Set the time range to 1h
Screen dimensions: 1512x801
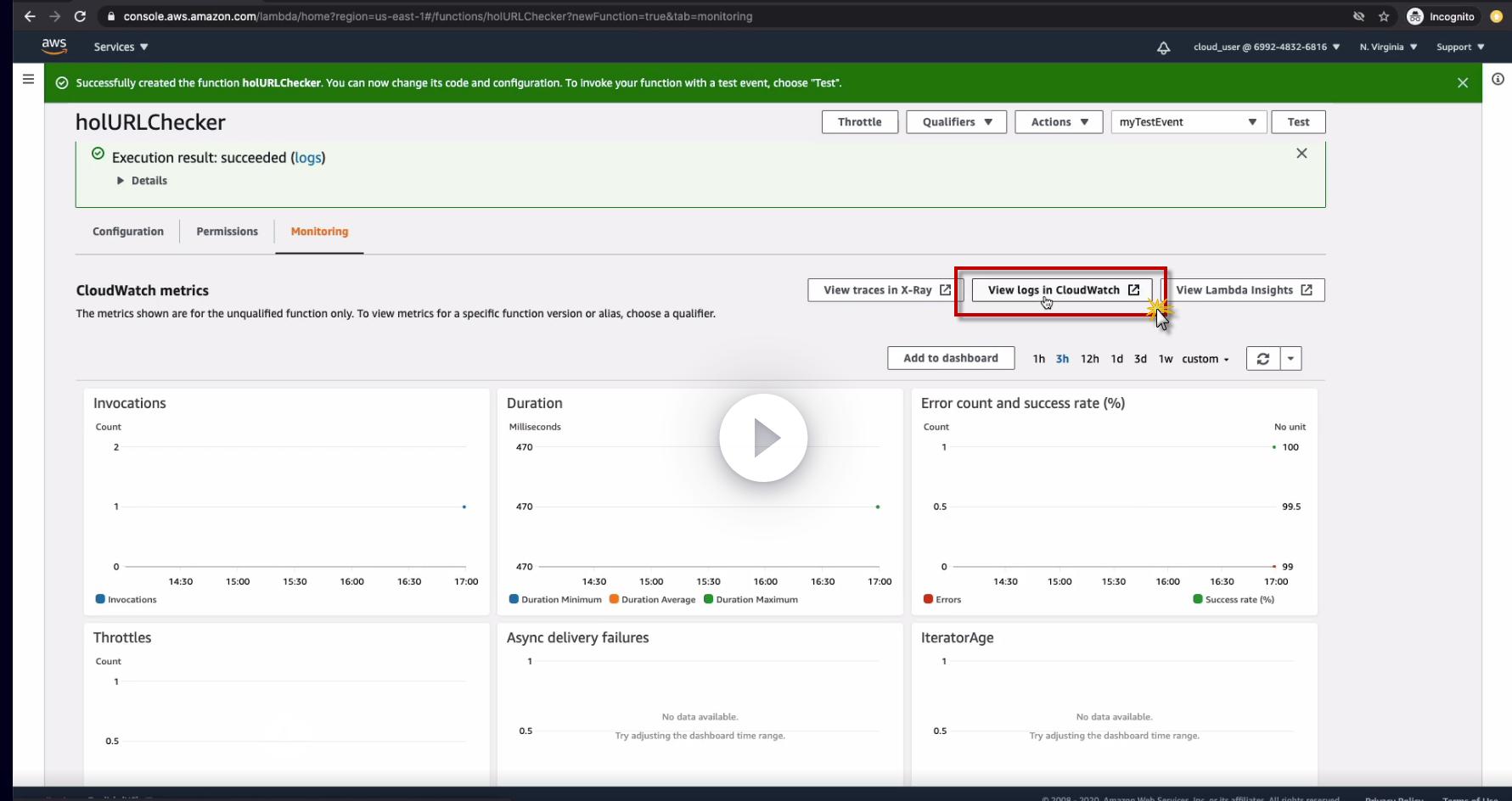click(1038, 359)
